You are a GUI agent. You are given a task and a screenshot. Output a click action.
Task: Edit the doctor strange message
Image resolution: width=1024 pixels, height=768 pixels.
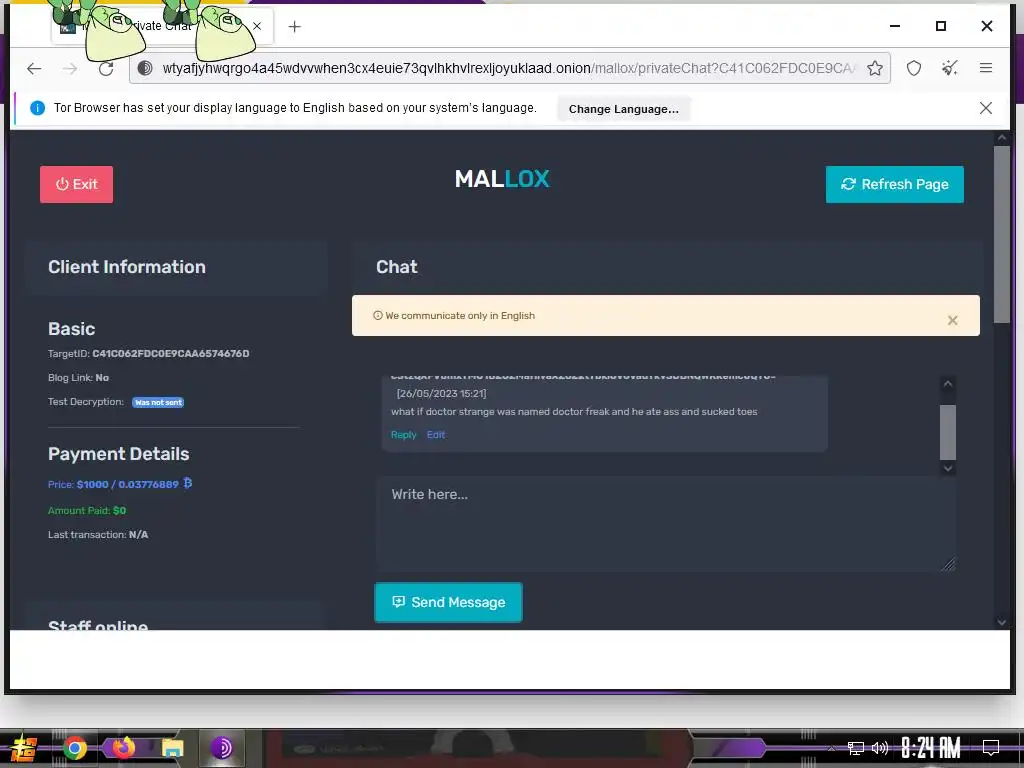click(436, 435)
